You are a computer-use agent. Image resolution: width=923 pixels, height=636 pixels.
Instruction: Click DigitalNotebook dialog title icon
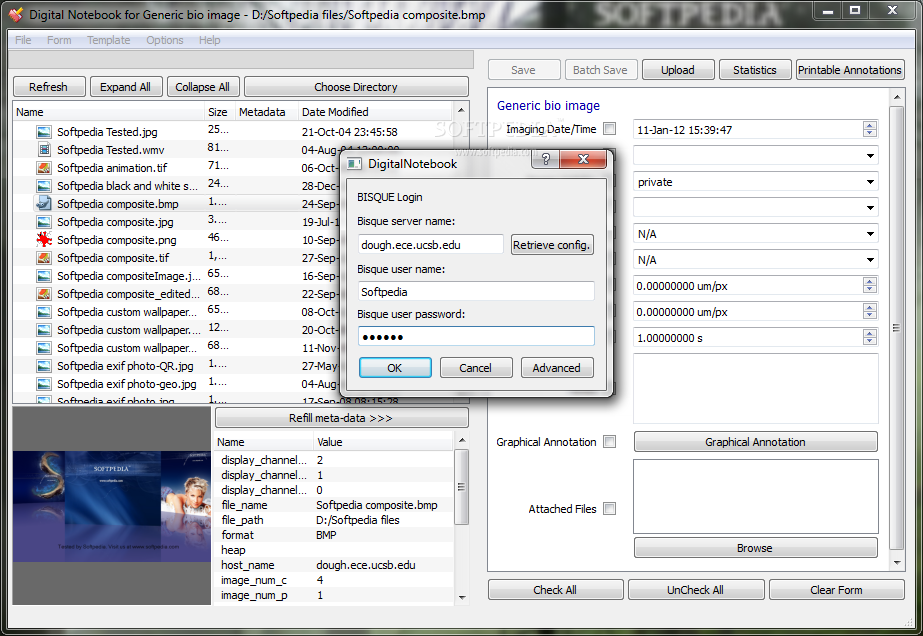coord(354,164)
